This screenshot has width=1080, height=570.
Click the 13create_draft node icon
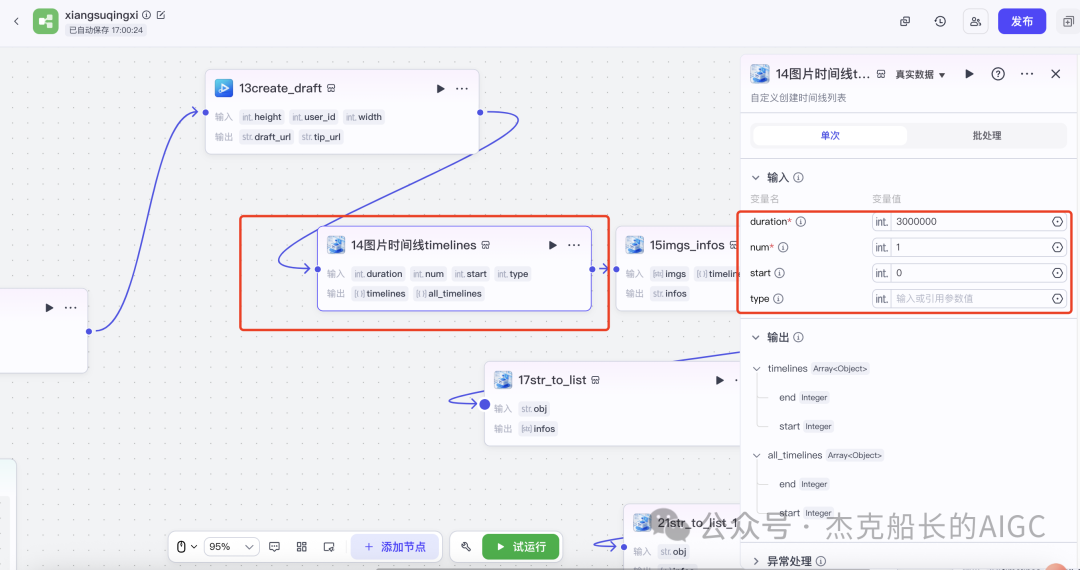click(x=223, y=88)
